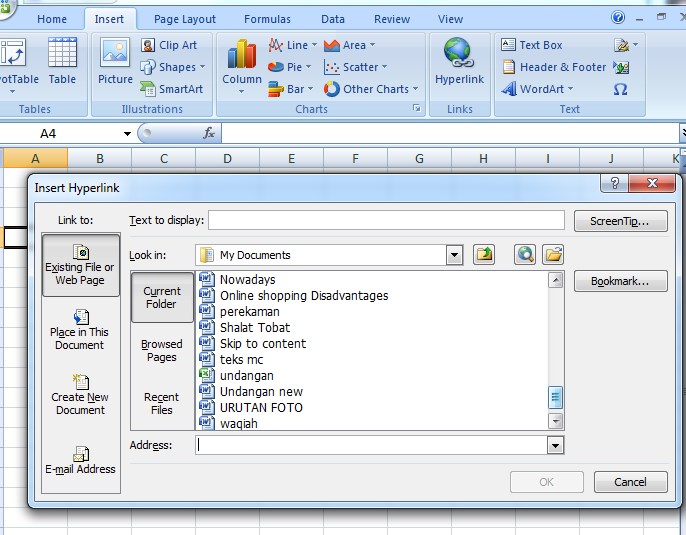Image resolution: width=686 pixels, height=535 pixels.
Task: Insert a Signature Line
Action: [626, 45]
